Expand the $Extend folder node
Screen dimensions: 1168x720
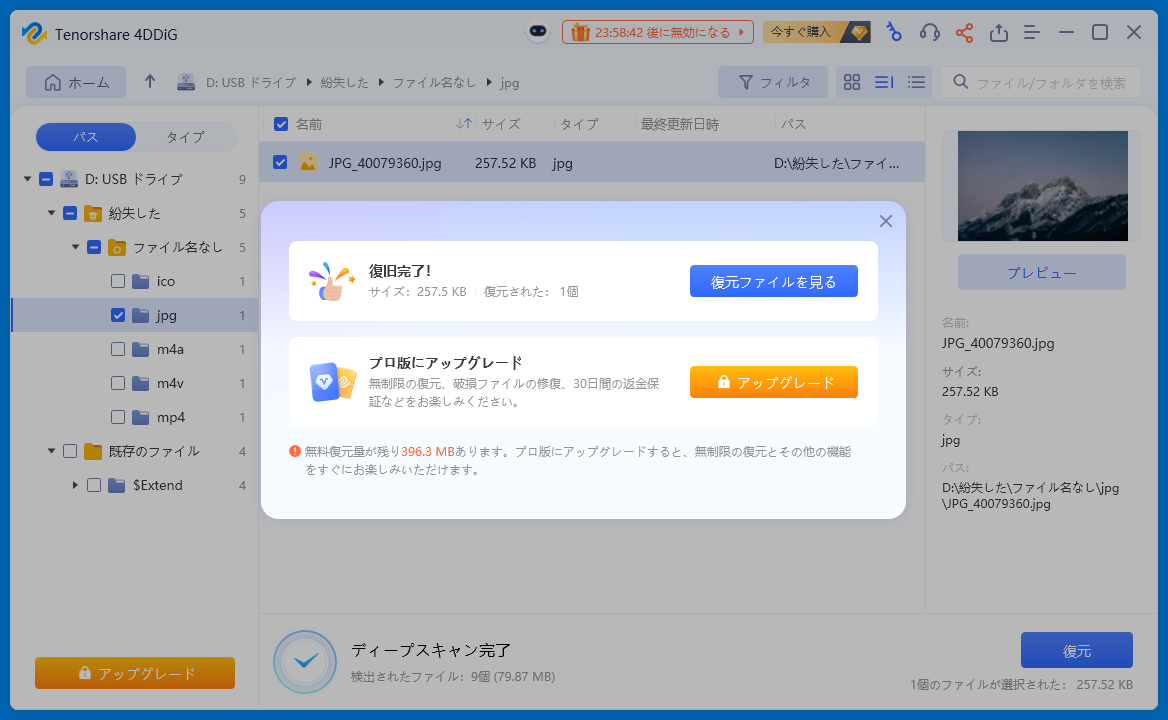[x=75, y=485]
